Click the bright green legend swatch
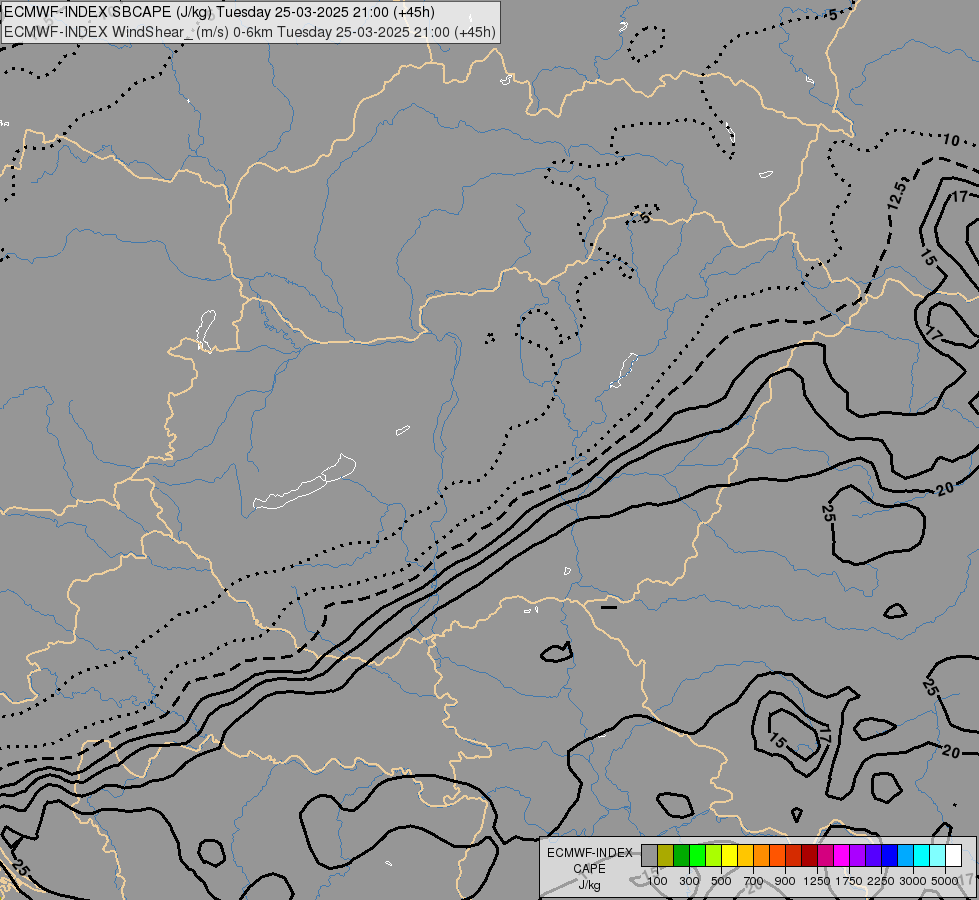979x900 pixels. [697, 856]
